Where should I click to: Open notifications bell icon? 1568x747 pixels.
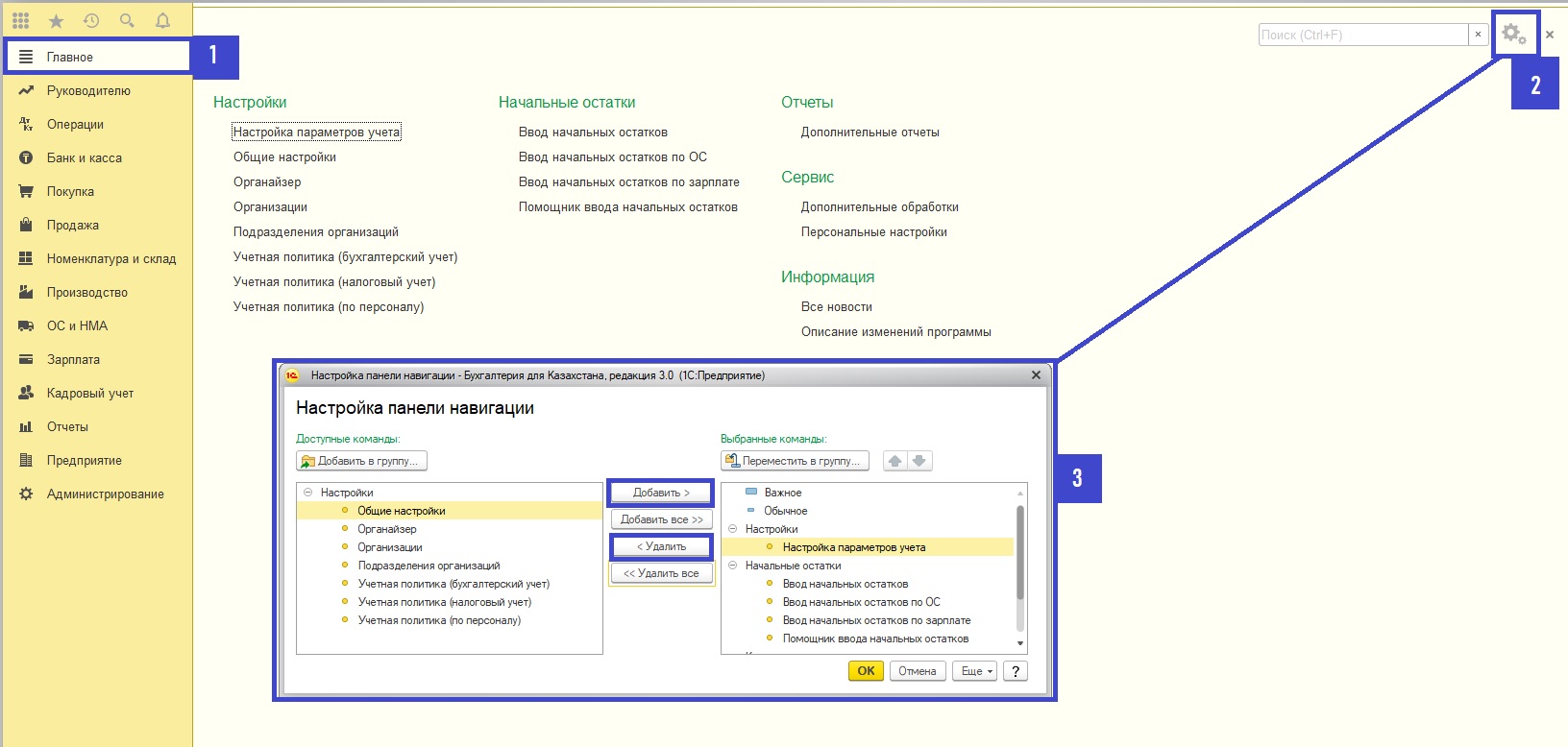(x=162, y=20)
